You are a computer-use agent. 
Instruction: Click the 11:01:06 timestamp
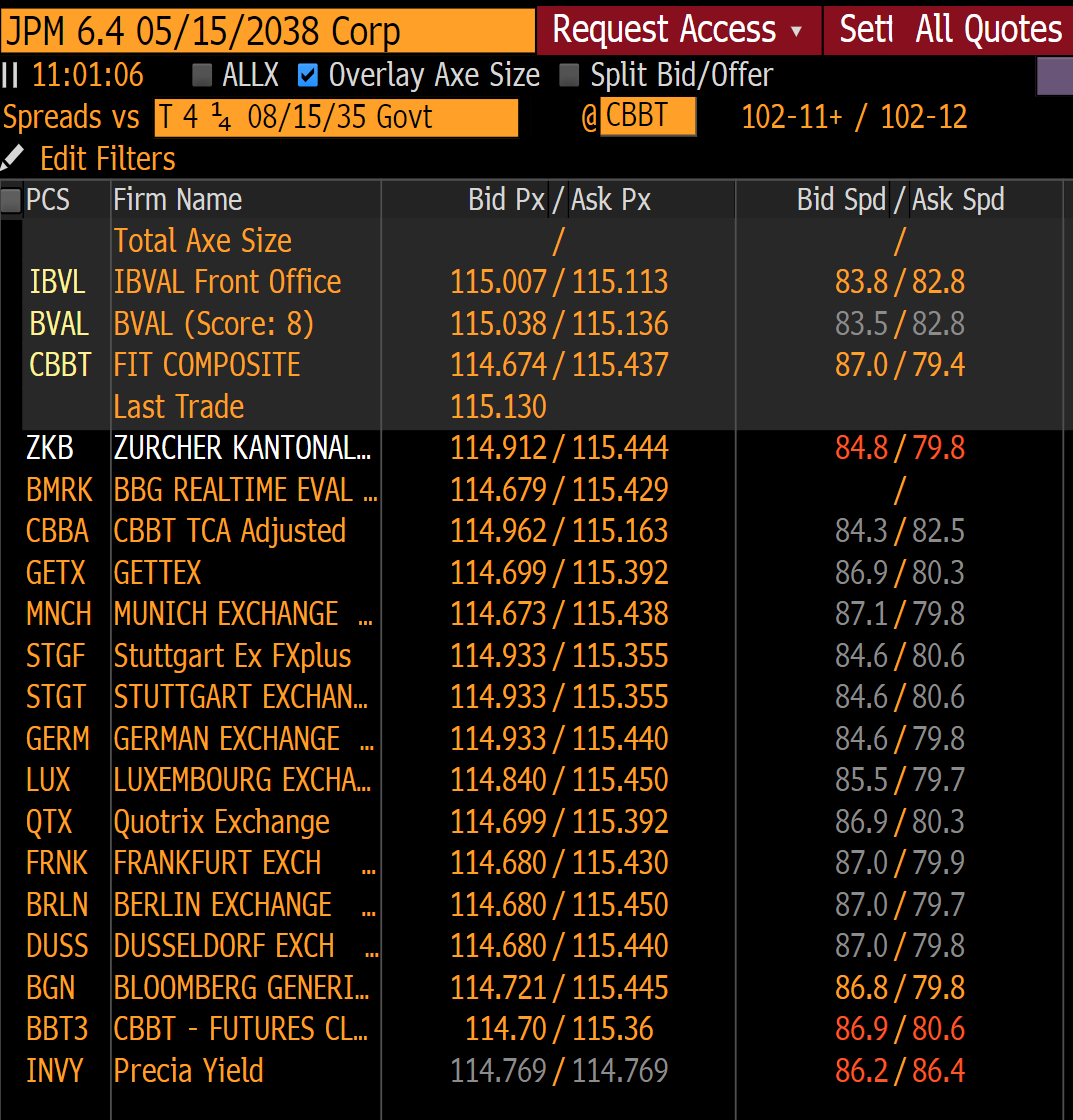coord(88,75)
